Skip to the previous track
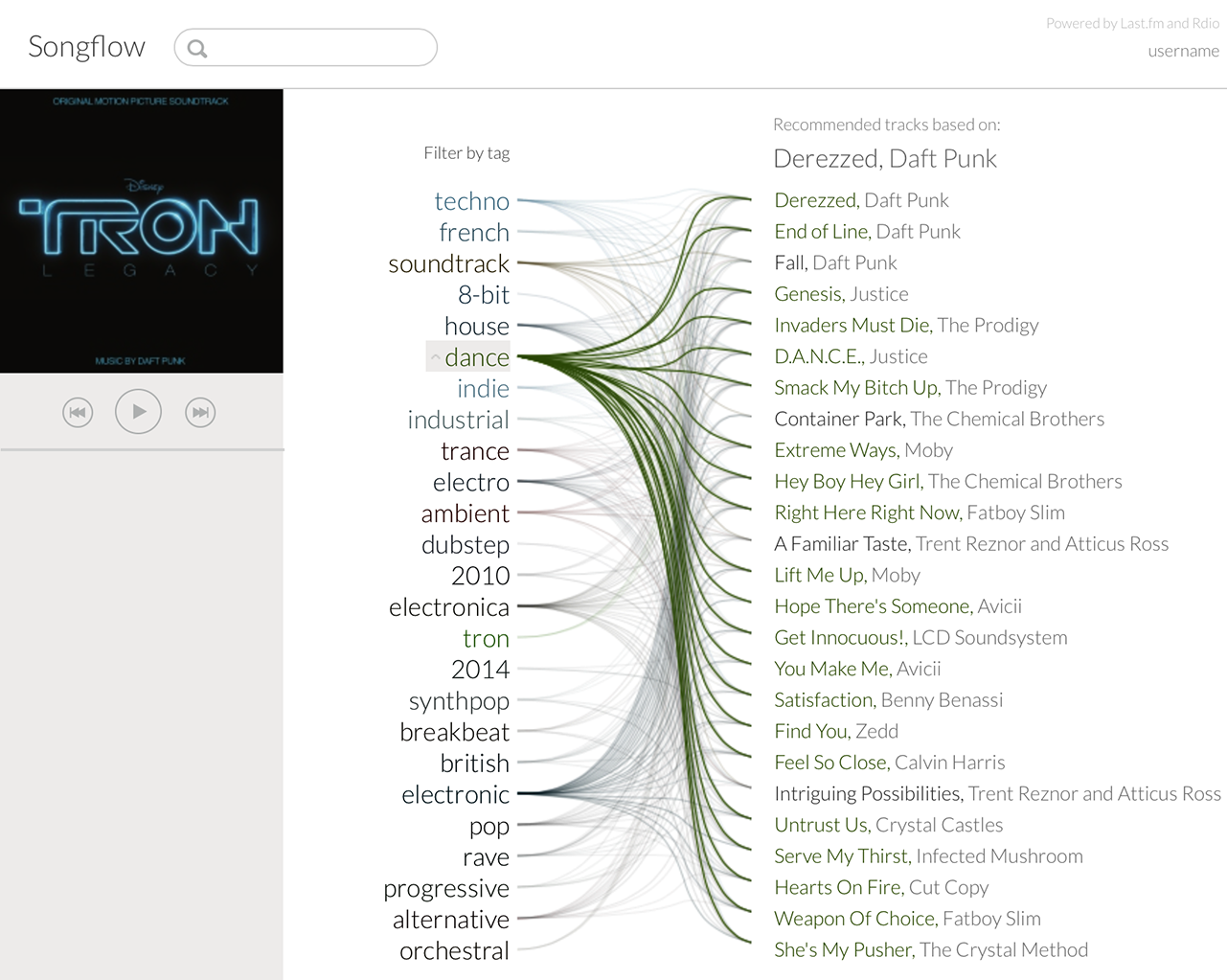This screenshot has width=1227, height=980. (78, 413)
